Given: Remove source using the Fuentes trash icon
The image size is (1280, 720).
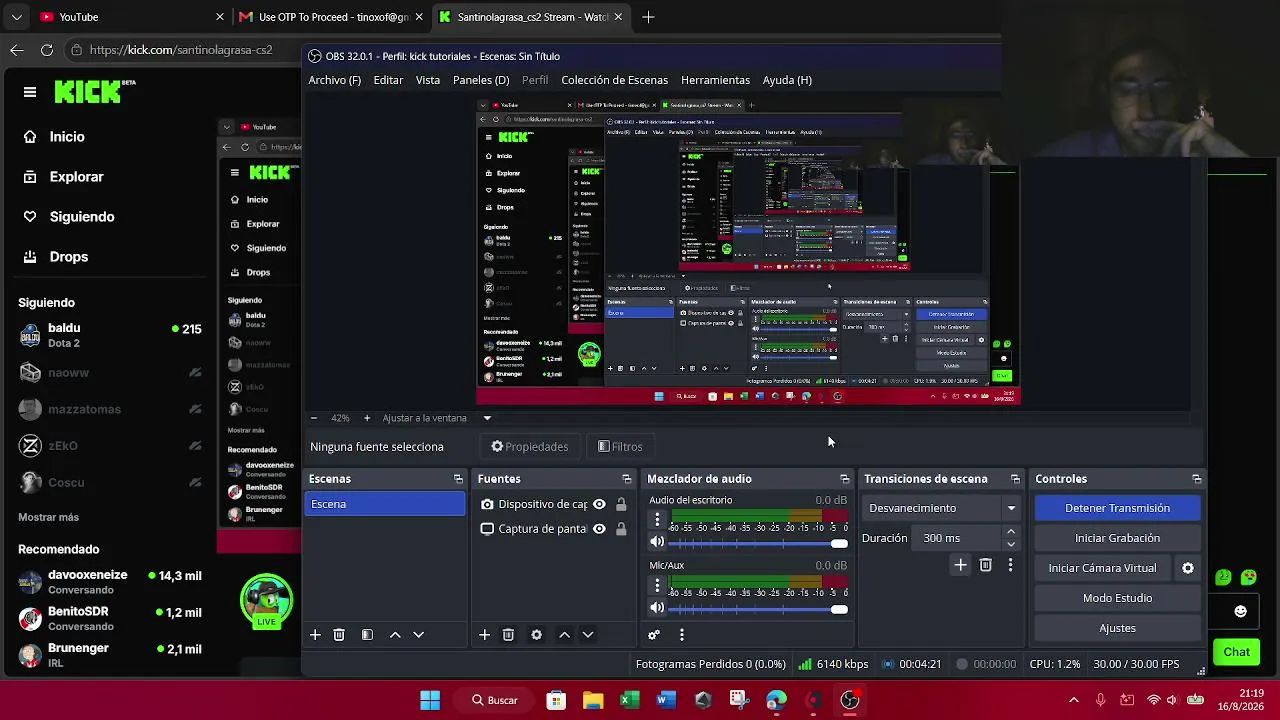Looking at the screenshot, I should (x=508, y=635).
